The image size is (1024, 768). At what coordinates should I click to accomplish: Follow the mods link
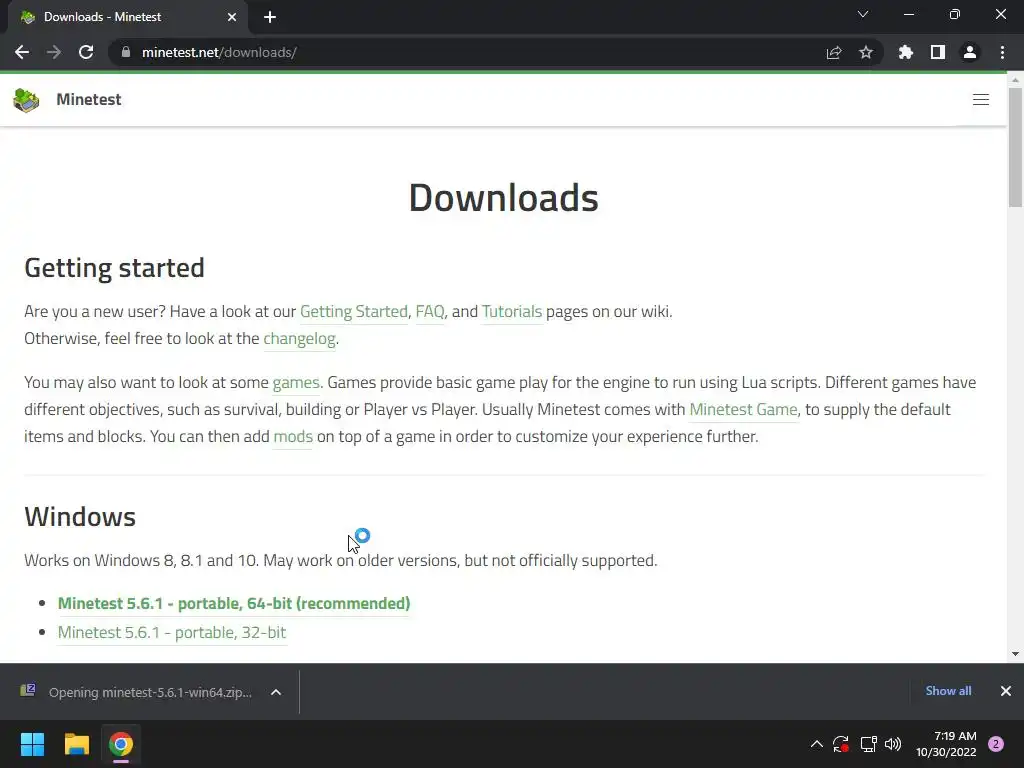point(293,436)
